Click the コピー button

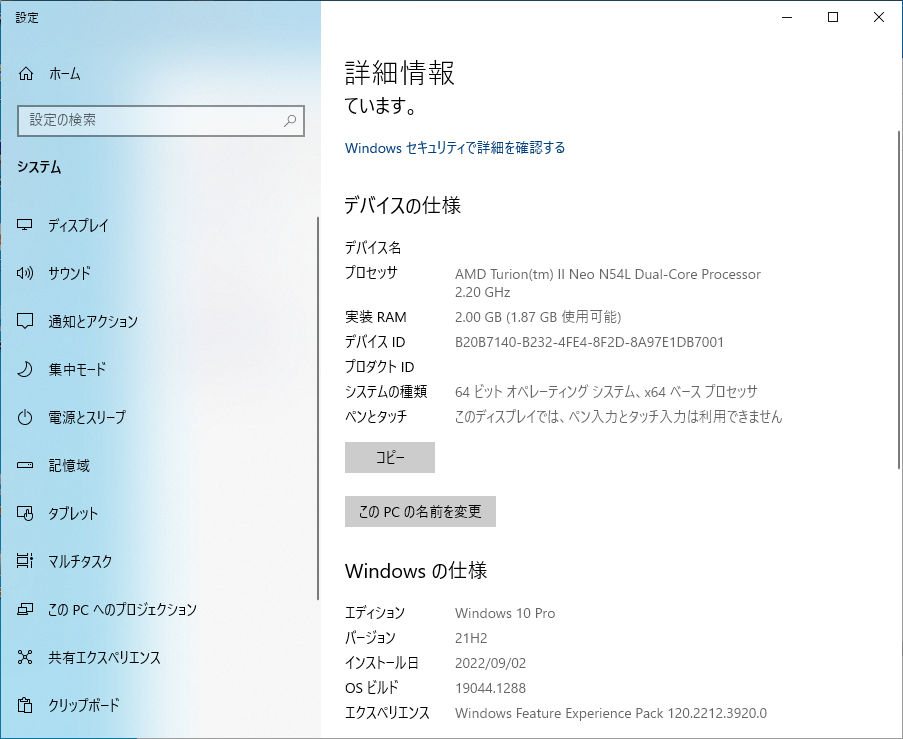coord(390,457)
